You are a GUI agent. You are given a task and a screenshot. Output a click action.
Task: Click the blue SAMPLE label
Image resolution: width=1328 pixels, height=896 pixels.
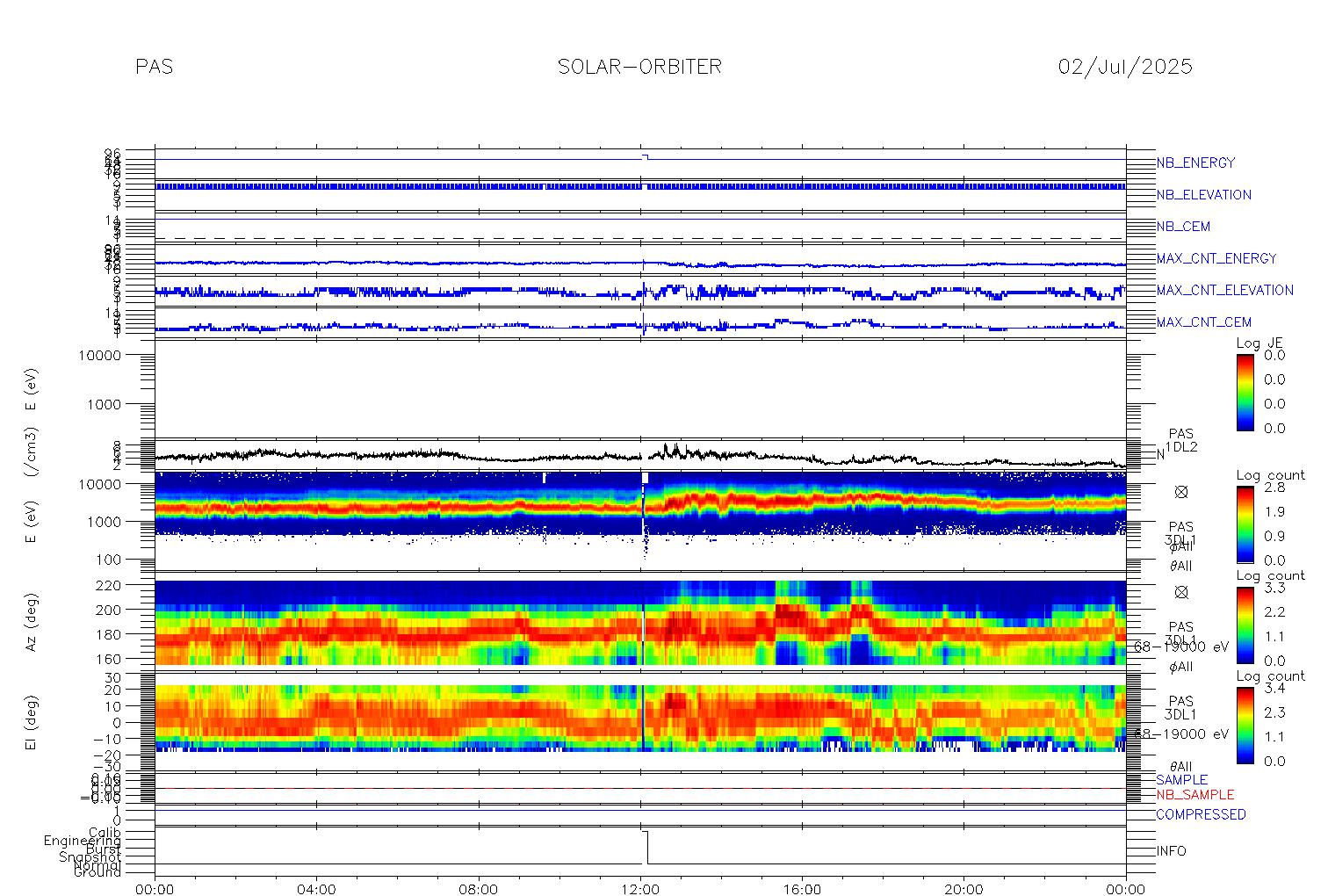(1181, 780)
